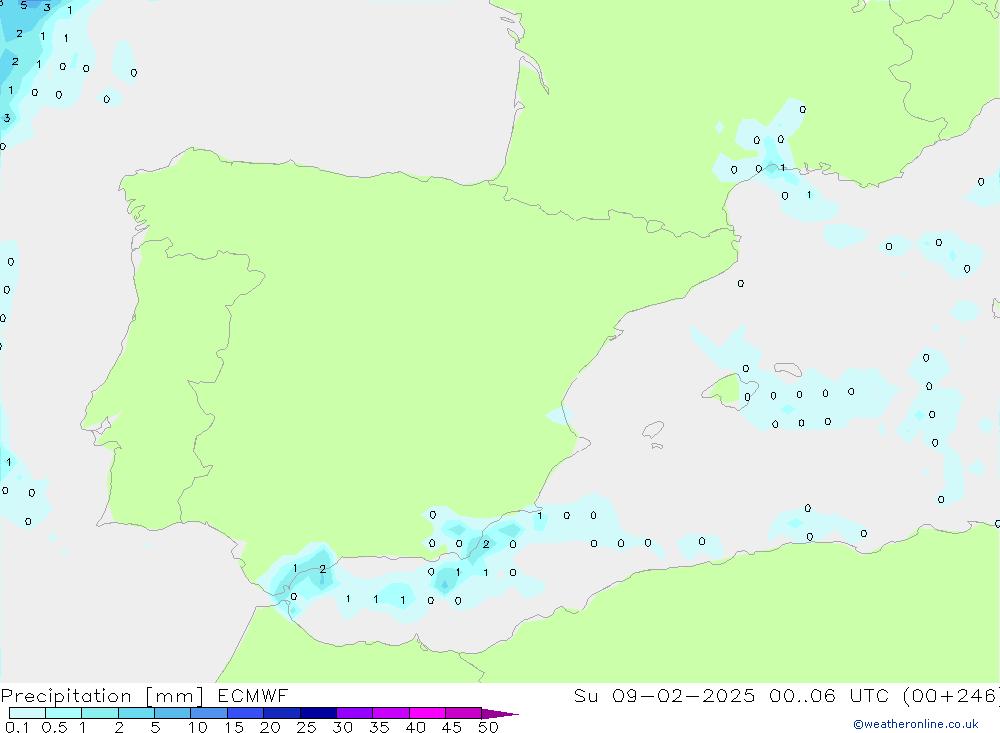Screen dimensions: 1000x733
Task: Click the '35' legend scale label
Action: point(379,727)
